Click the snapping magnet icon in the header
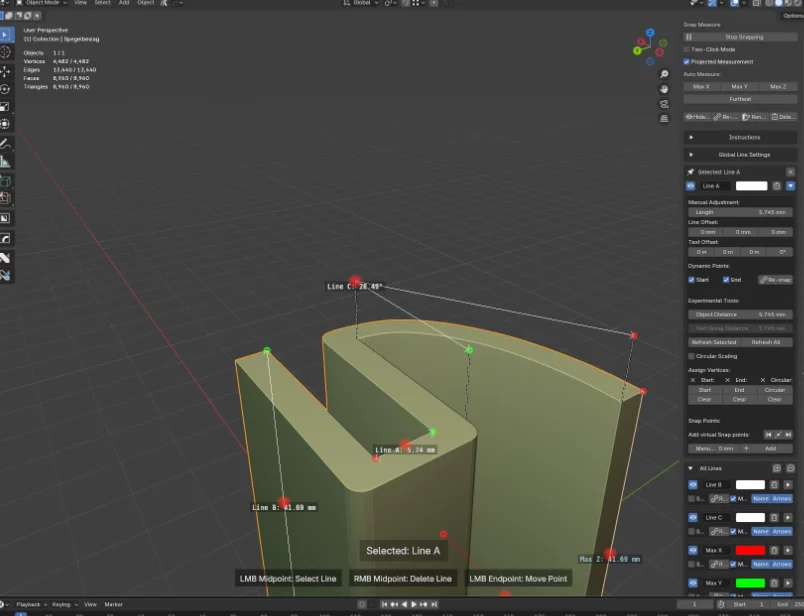 point(404,4)
